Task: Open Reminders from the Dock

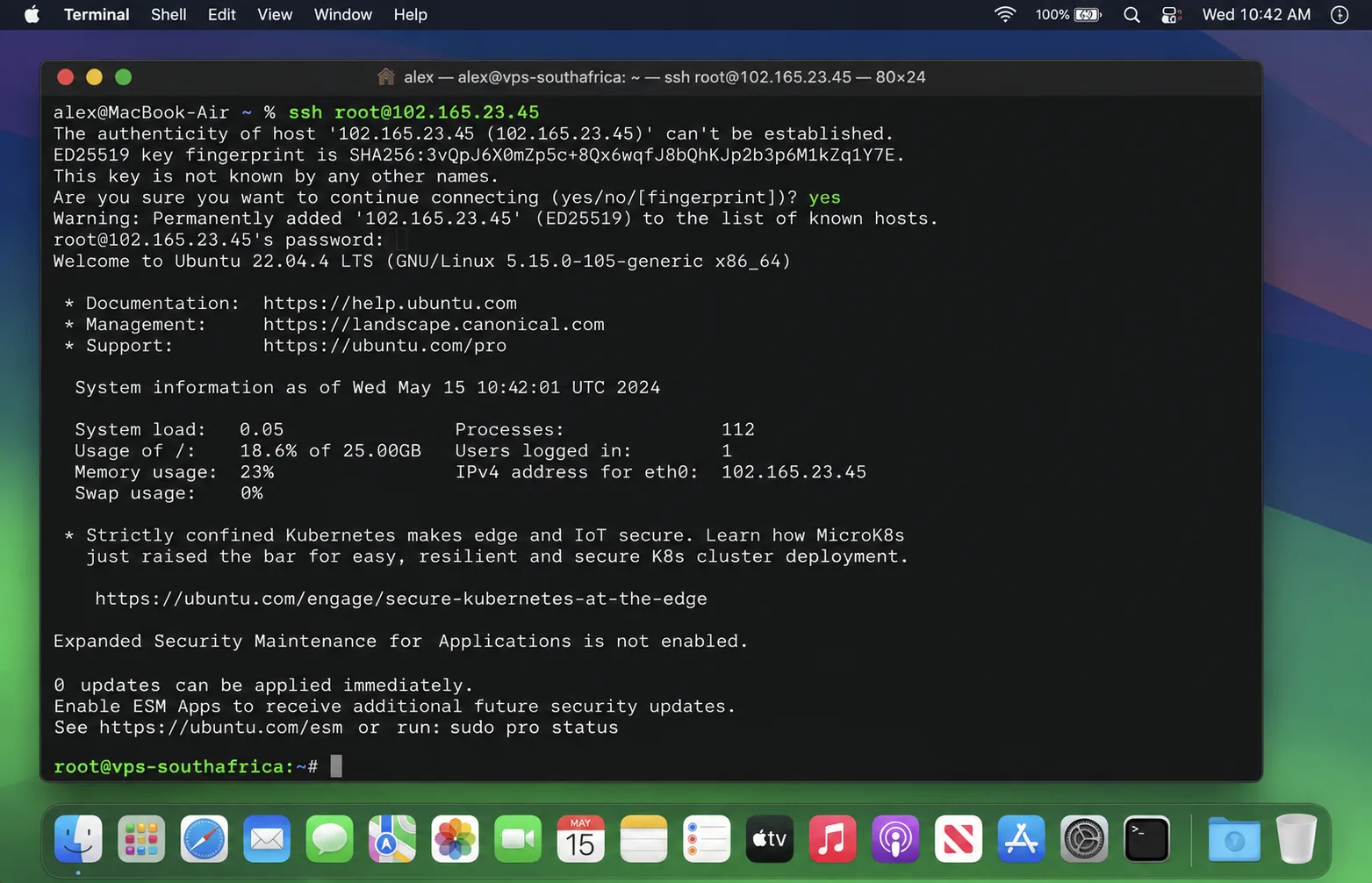Action: click(x=707, y=839)
